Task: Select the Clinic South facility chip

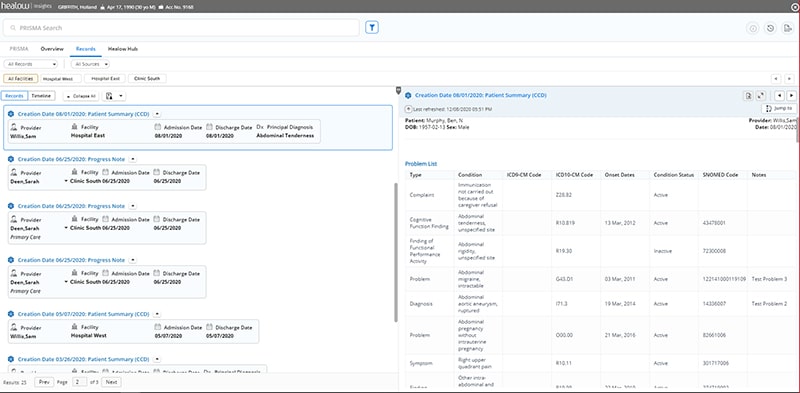Action: click(147, 79)
